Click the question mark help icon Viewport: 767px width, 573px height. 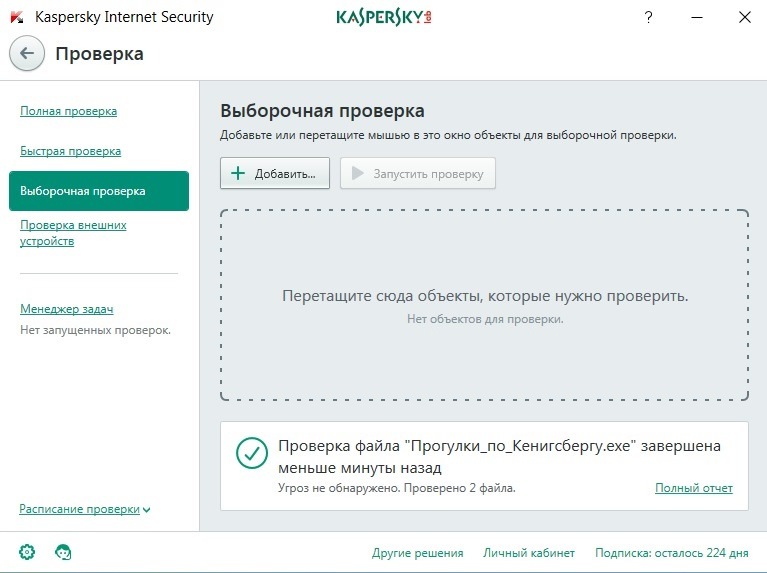pos(649,18)
